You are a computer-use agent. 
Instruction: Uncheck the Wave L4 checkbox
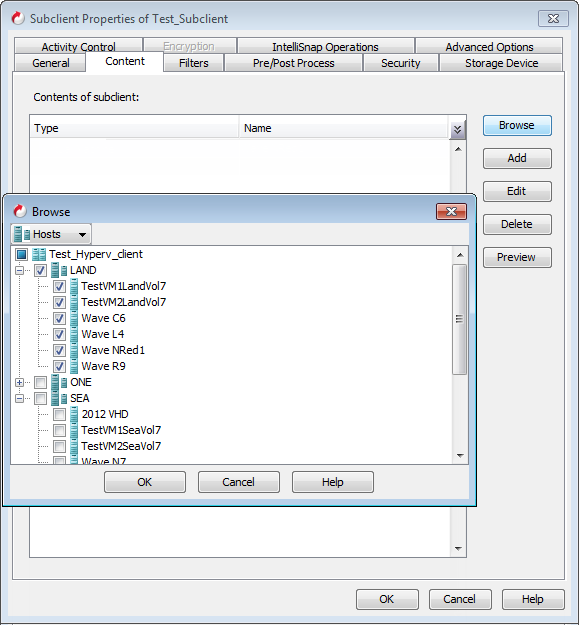(59, 334)
